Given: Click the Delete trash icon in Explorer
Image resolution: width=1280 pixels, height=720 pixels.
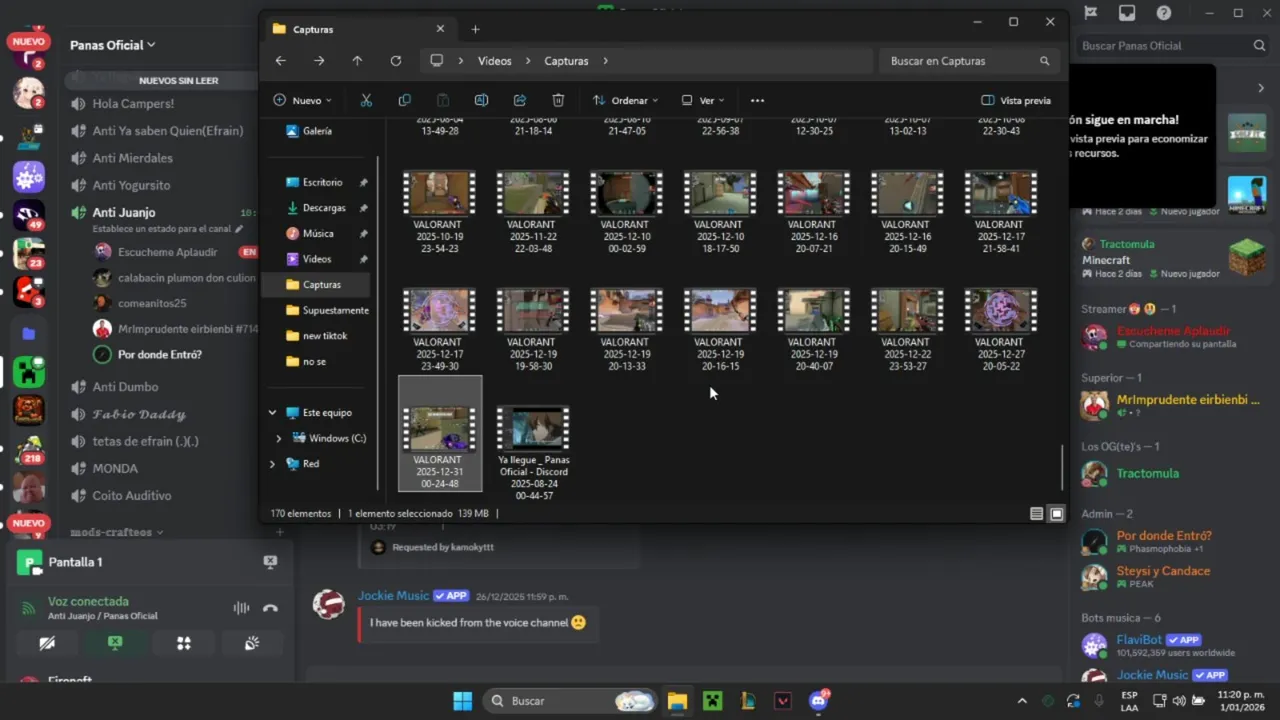Looking at the screenshot, I should tap(558, 100).
